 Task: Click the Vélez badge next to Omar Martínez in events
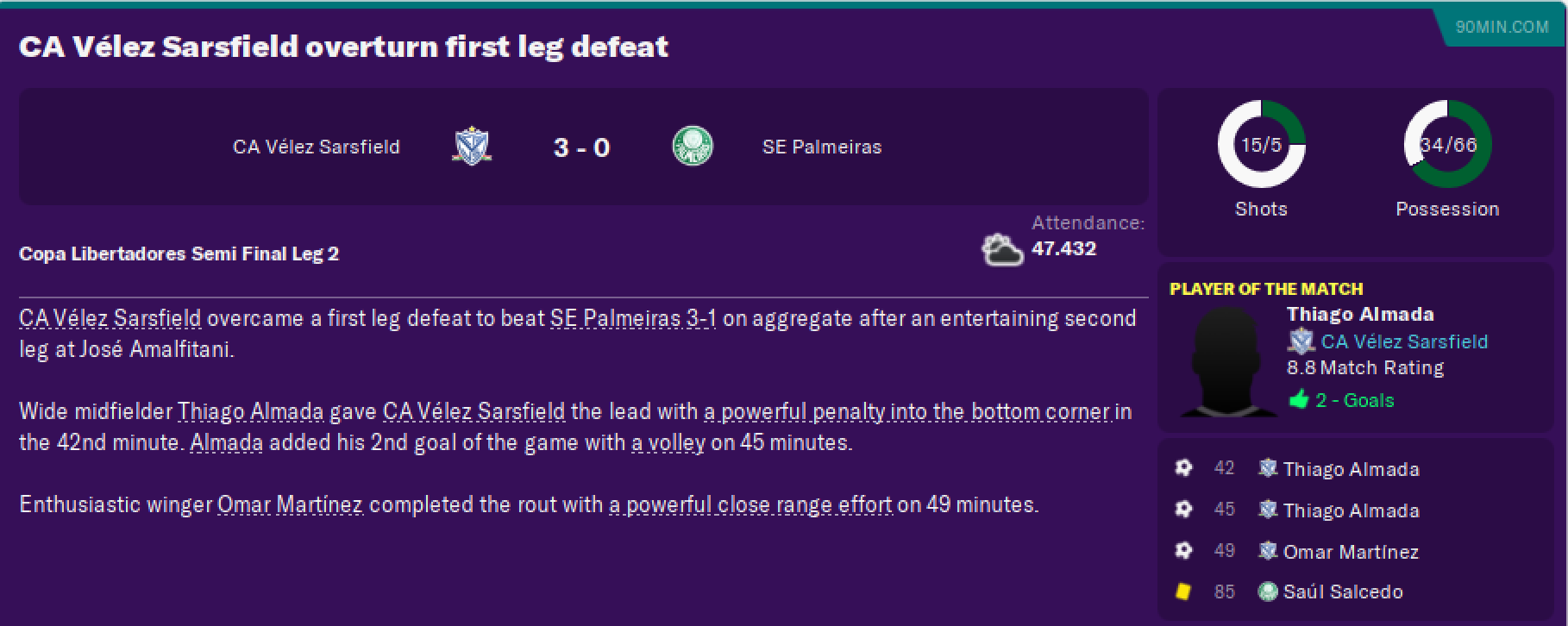(x=1268, y=551)
